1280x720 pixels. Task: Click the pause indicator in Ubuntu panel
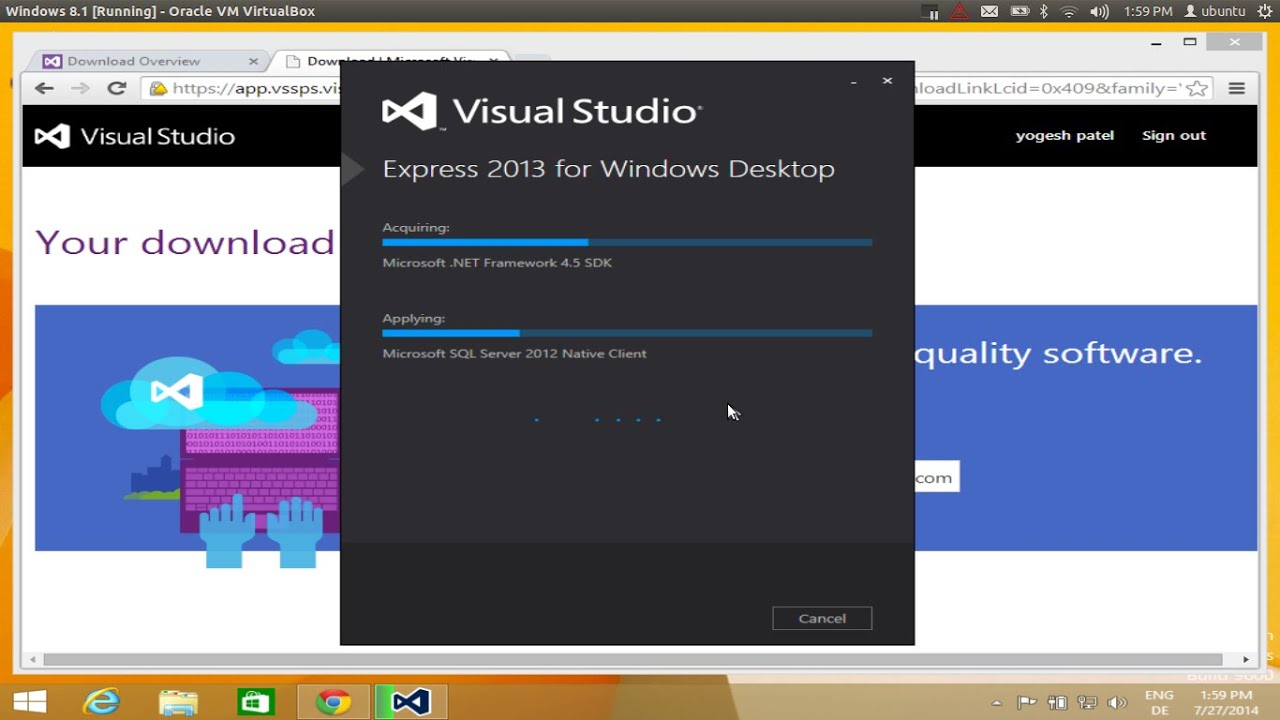[931, 11]
